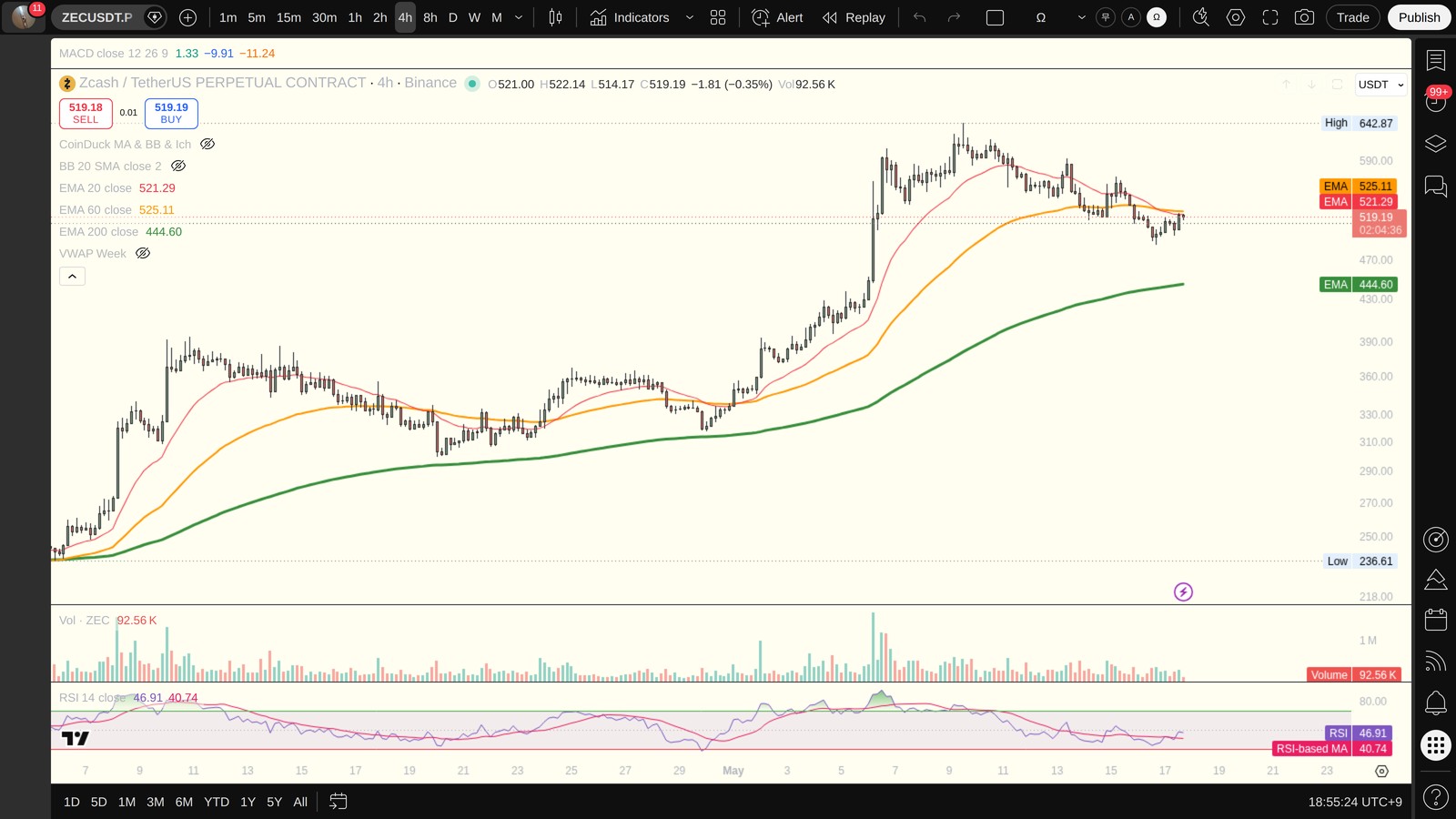1456x819 pixels.
Task: Expand the Indicators favorites dropdown arrow
Action: (x=689, y=17)
